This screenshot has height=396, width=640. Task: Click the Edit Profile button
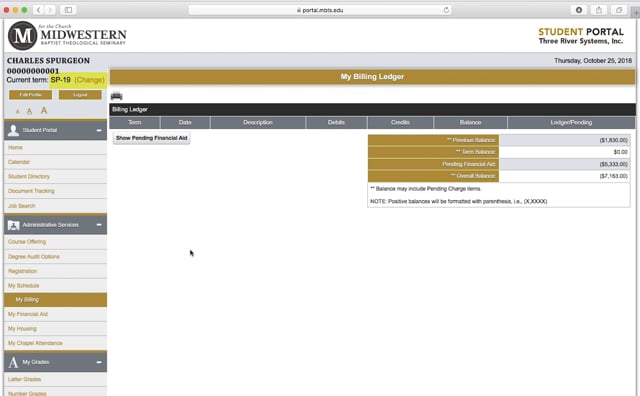31,95
